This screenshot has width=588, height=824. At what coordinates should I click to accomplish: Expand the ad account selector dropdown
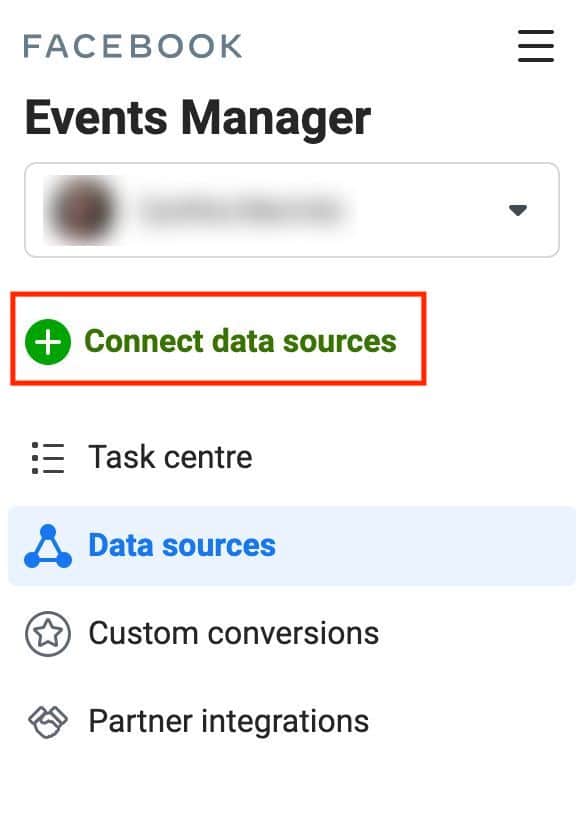pos(291,210)
